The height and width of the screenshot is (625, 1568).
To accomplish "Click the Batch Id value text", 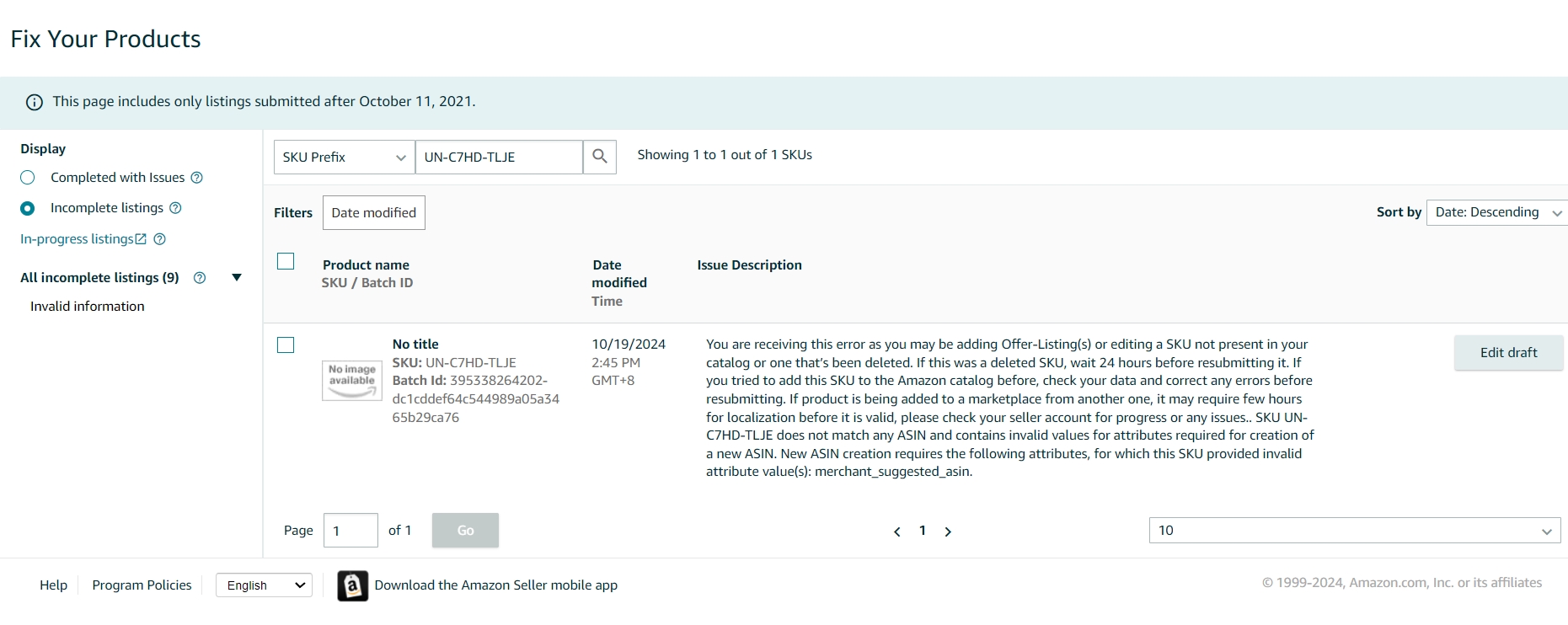I will point(476,399).
